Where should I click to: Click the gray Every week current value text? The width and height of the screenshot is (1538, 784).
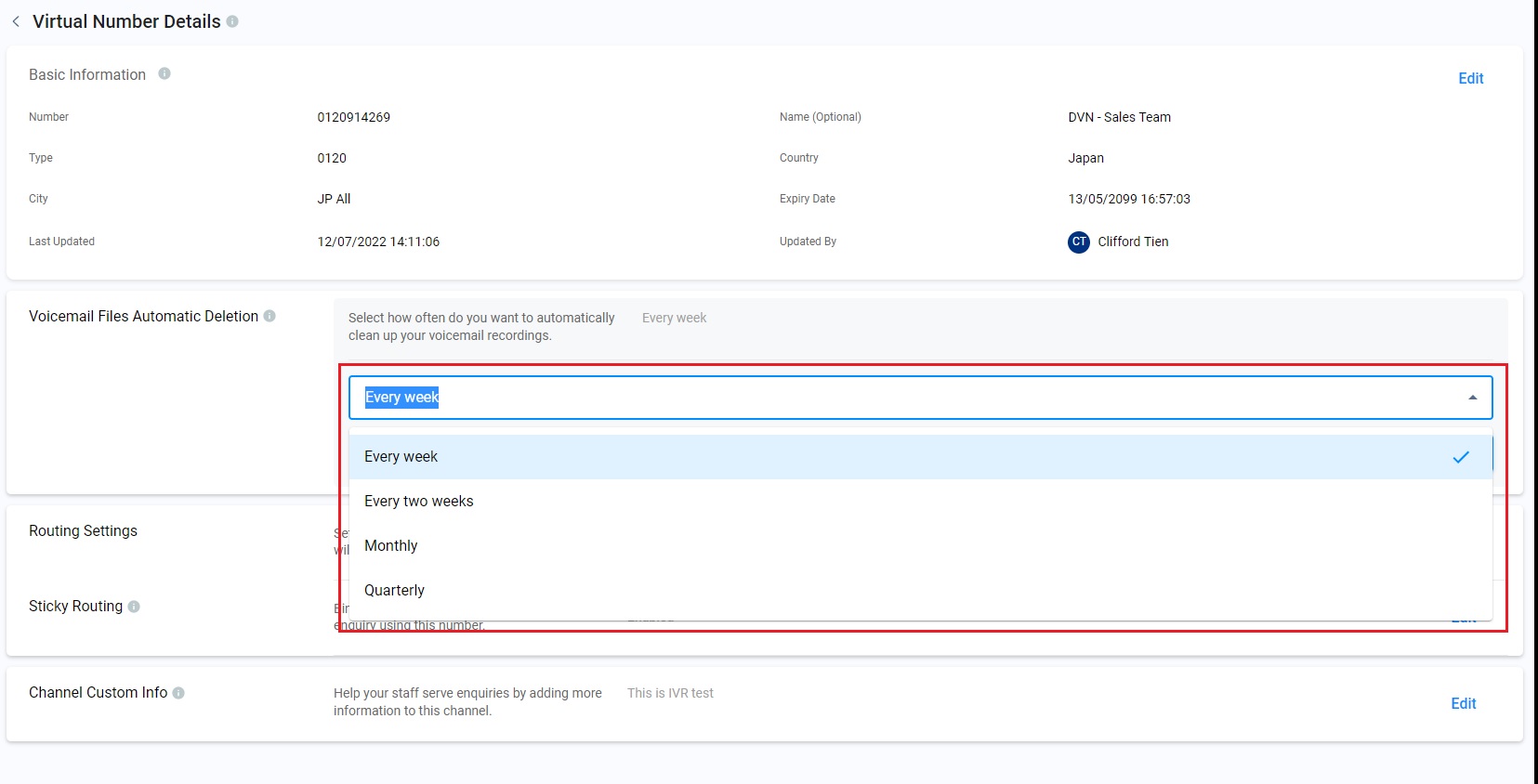674,318
